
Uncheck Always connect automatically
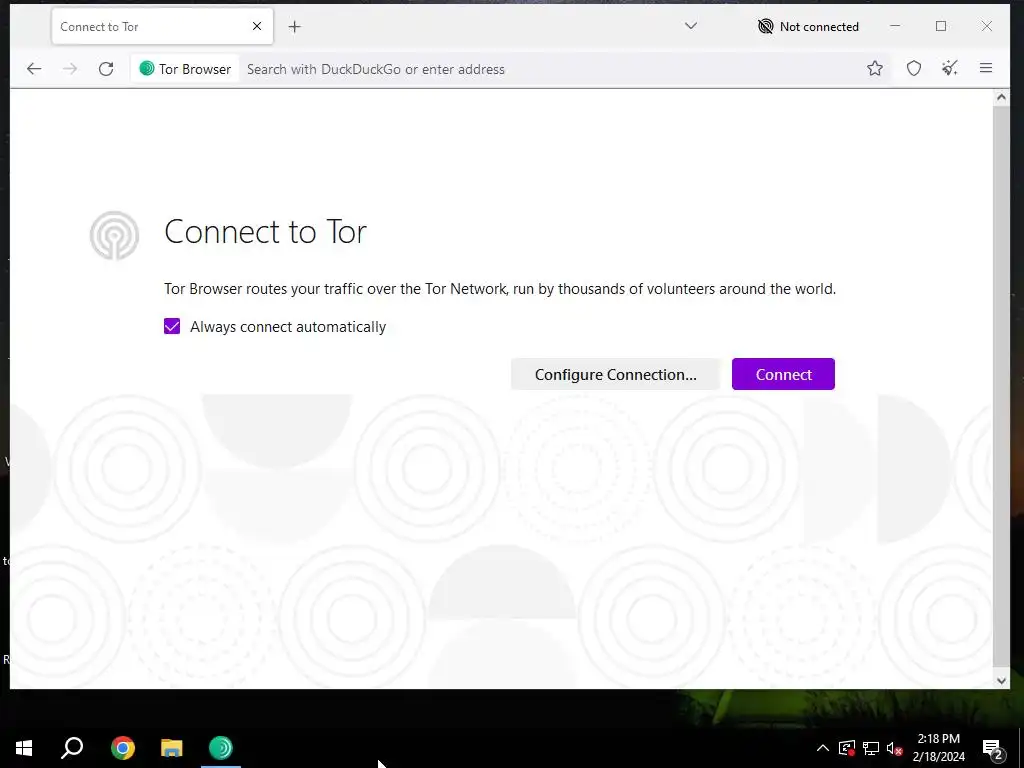[x=172, y=327]
